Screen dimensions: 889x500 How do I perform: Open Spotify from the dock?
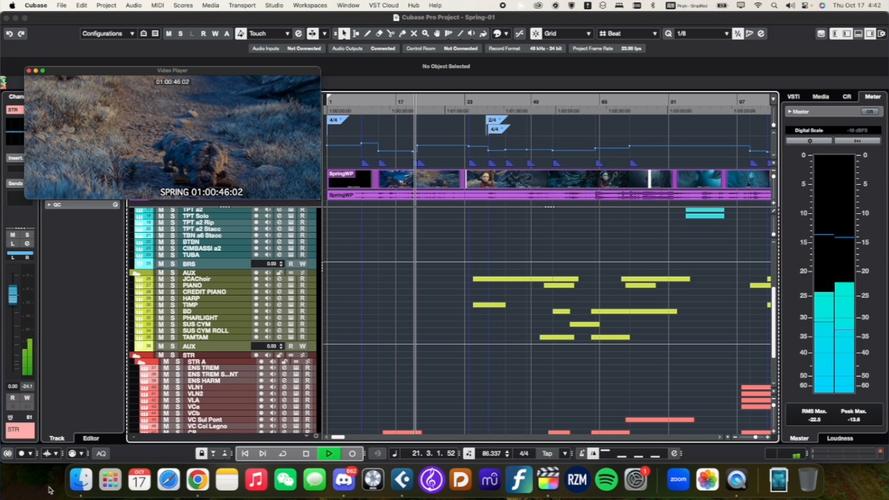click(605, 480)
